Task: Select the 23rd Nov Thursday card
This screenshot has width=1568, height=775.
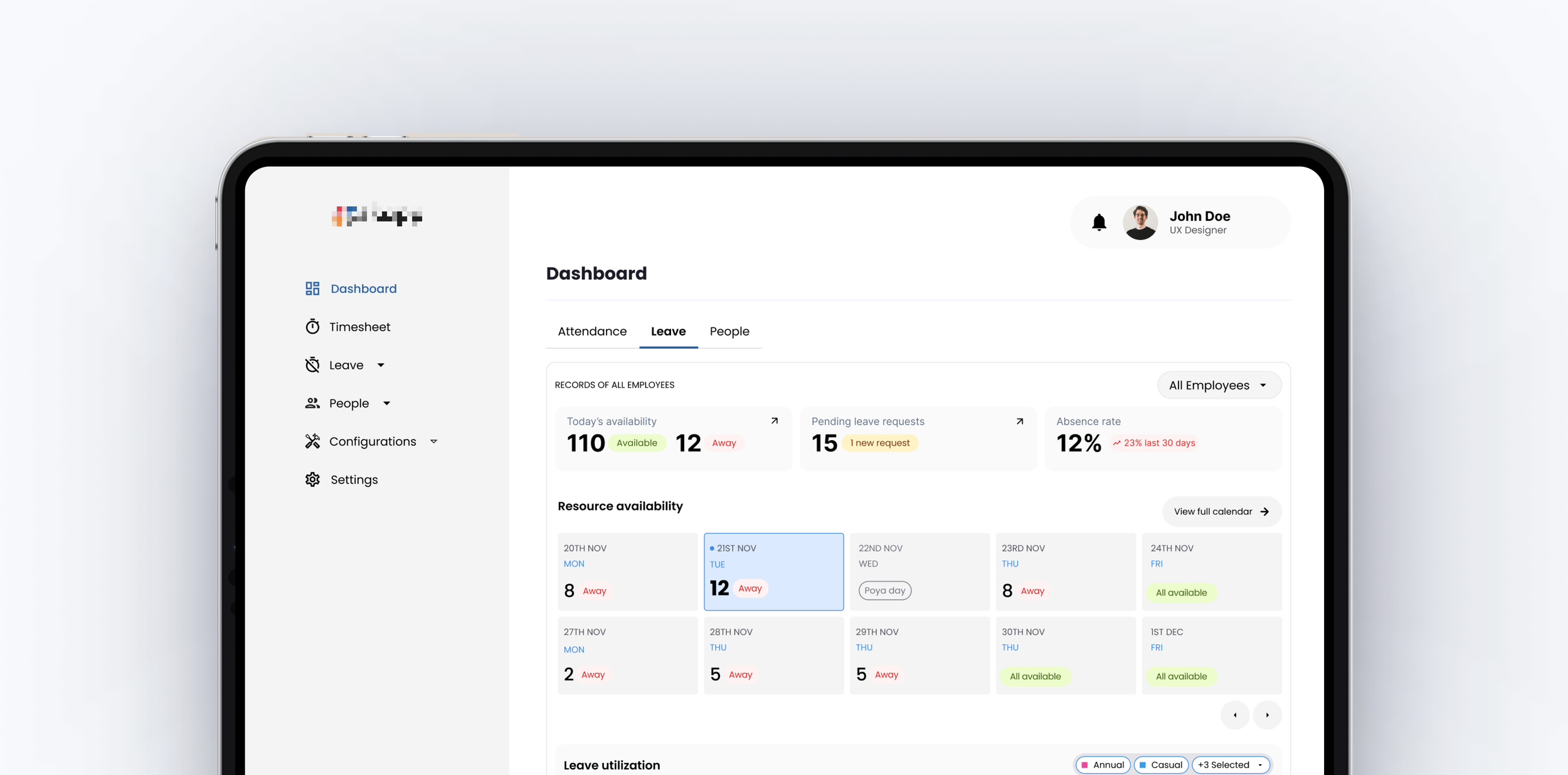Action: 1066,571
